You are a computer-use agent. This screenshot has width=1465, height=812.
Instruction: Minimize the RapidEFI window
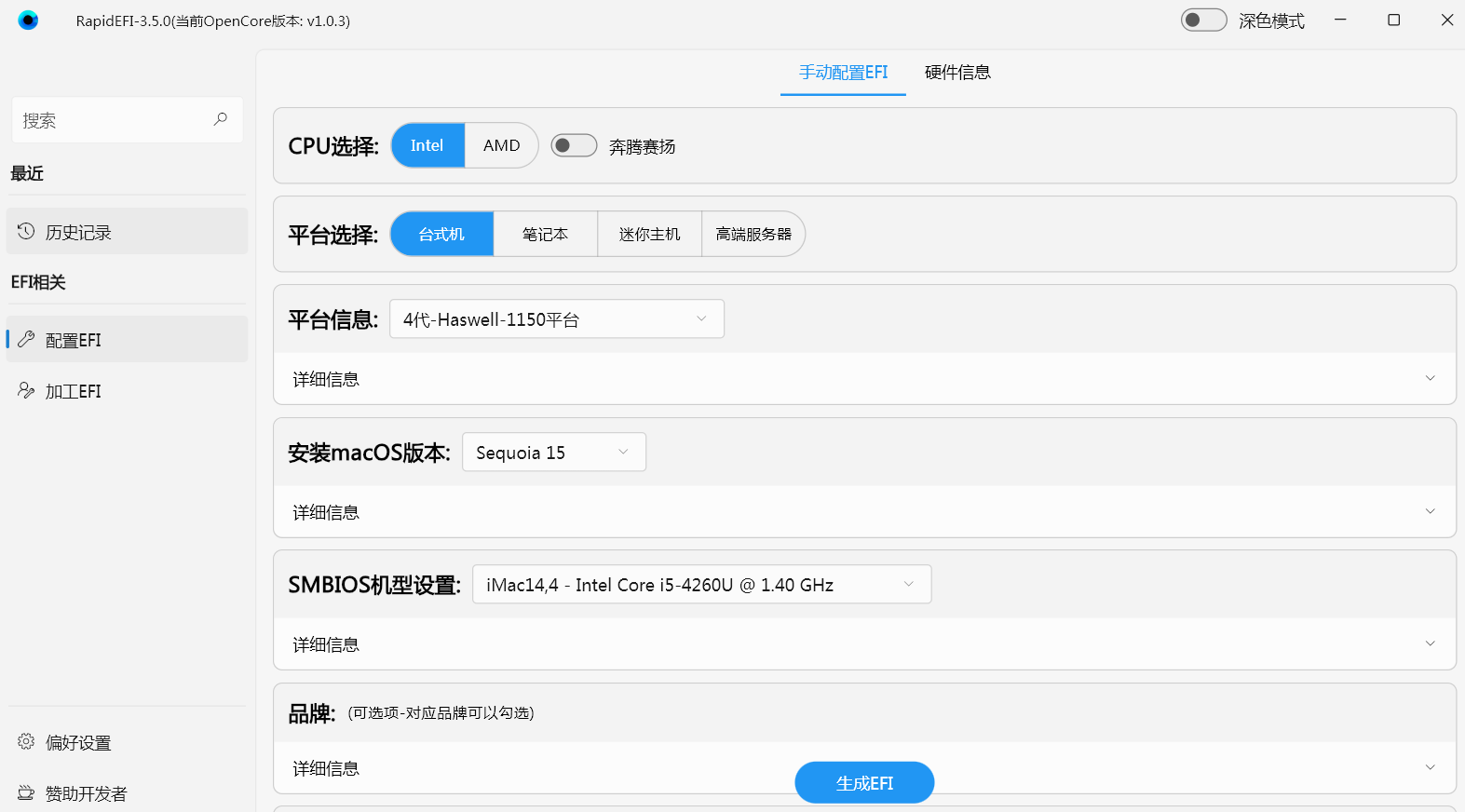[x=1340, y=20]
